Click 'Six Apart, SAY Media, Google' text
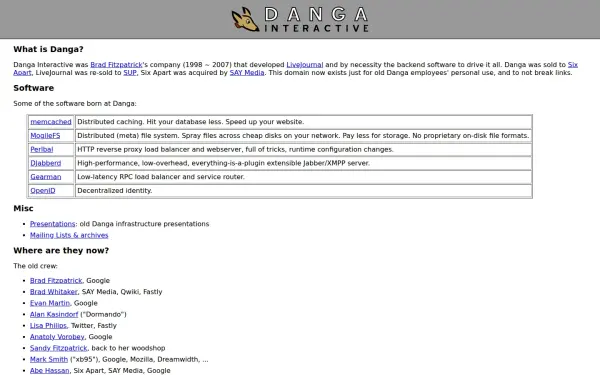The height and width of the screenshot is (375, 600). tap(122, 370)
